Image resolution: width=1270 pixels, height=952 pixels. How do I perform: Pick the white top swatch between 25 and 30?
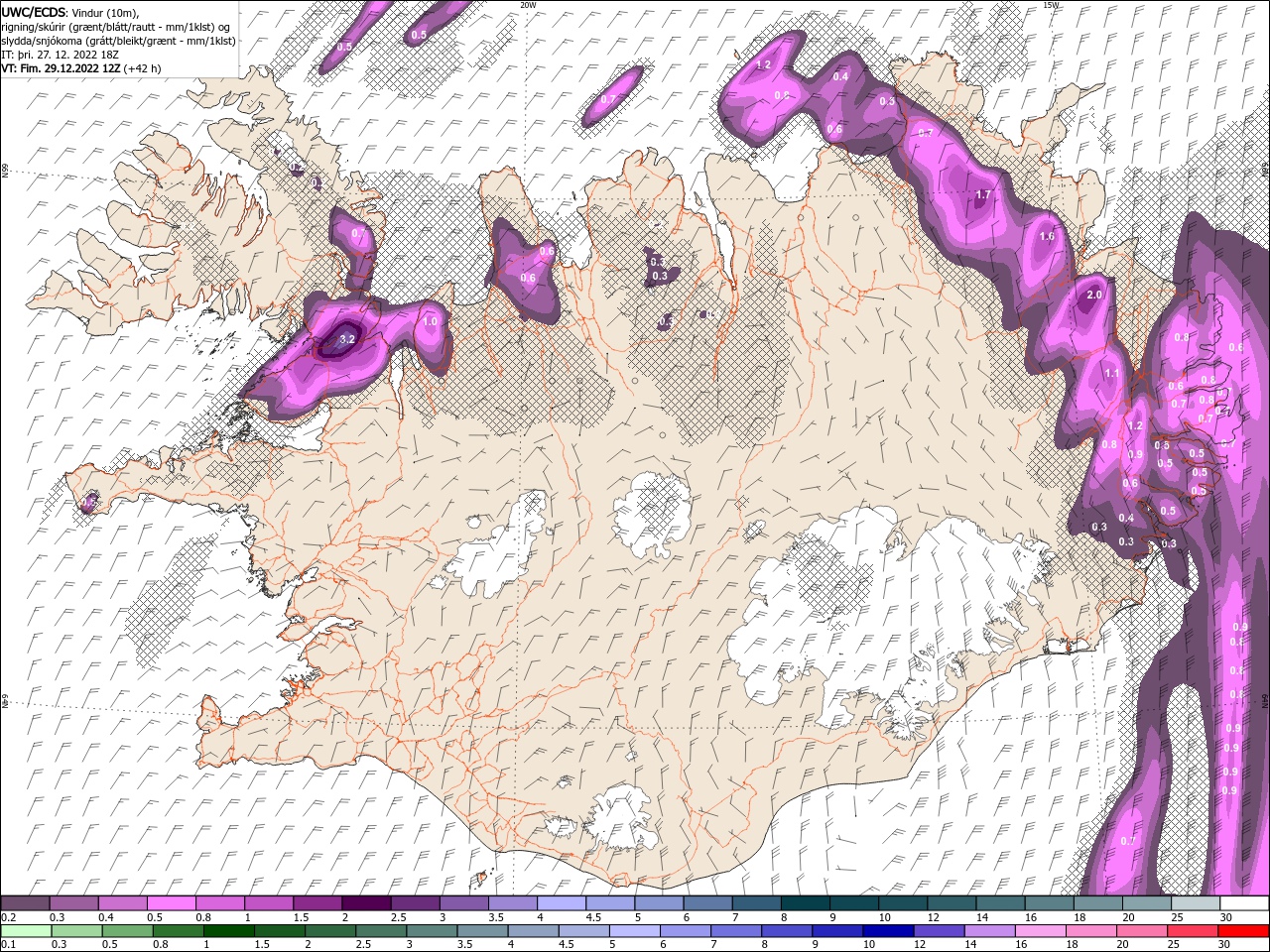1195,902
